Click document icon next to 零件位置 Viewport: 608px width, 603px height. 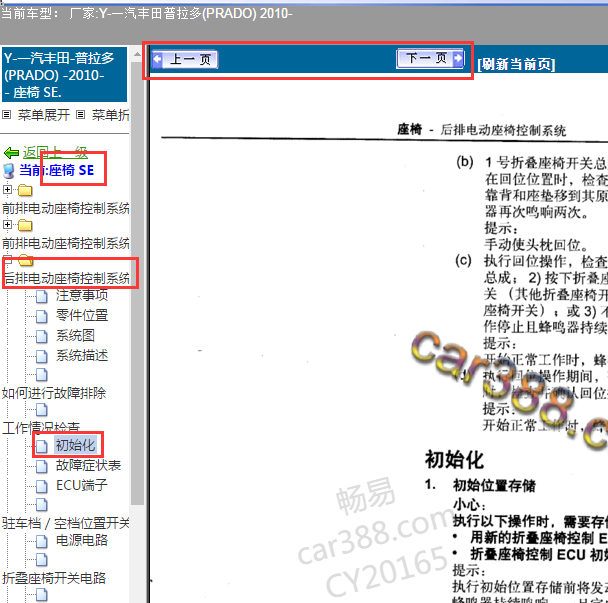click(x=41, y=316)
